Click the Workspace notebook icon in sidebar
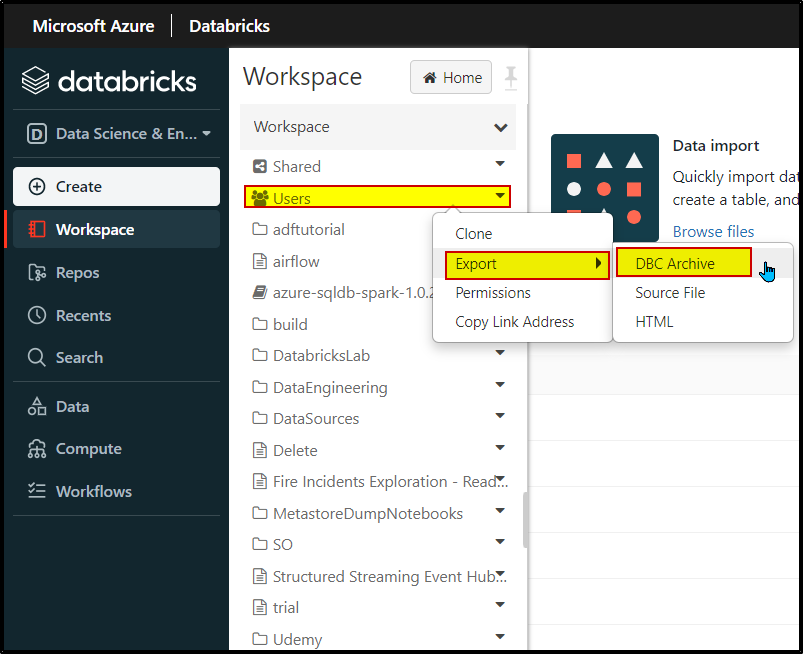 37,229
